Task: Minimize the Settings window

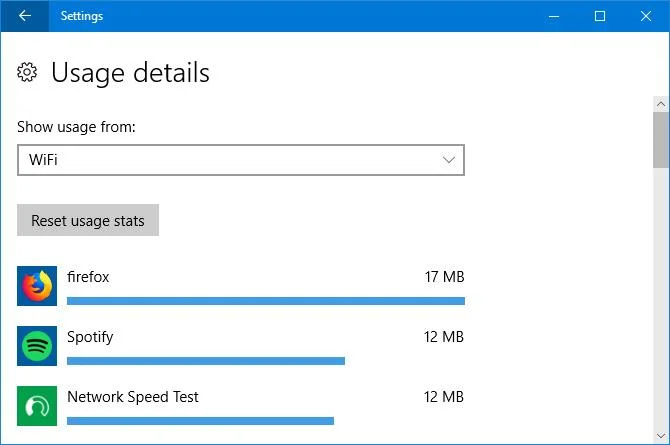Action: click(x=554, y=16)
